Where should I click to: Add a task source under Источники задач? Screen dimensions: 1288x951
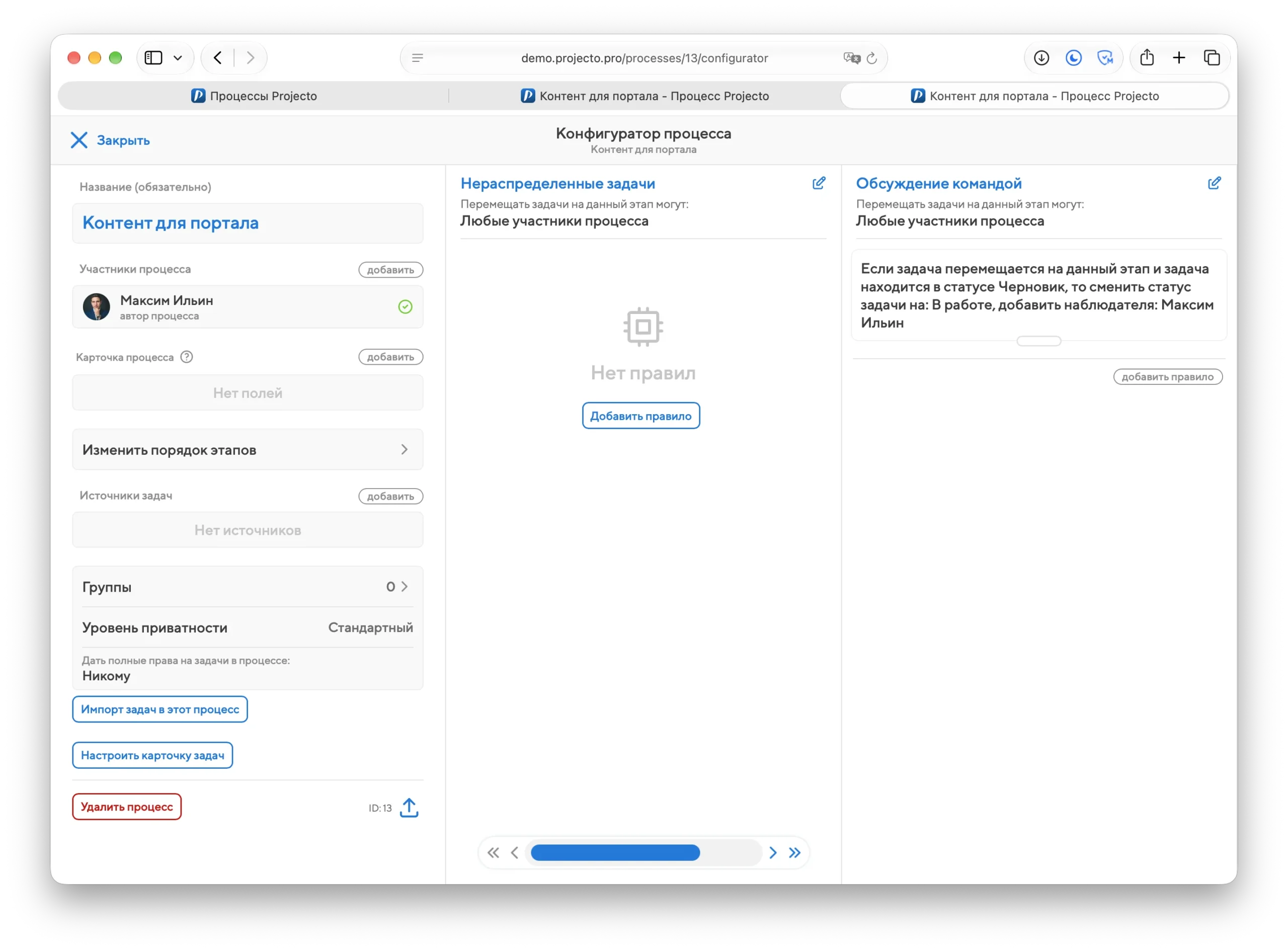click(391, 496)
